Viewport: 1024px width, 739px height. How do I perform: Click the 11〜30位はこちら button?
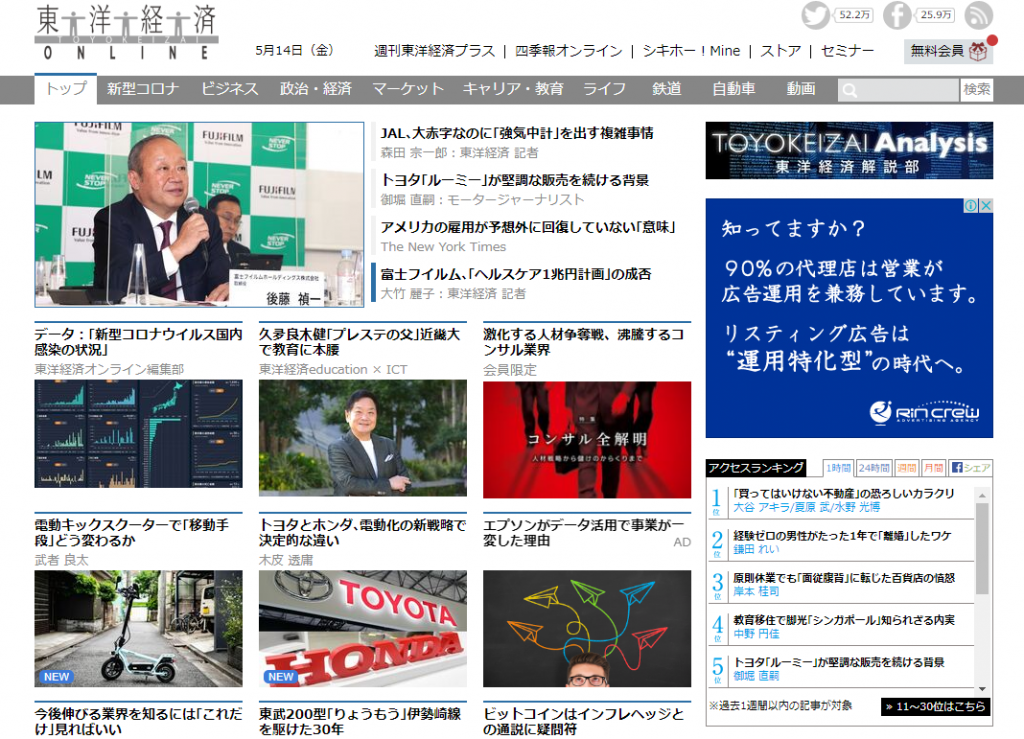pyautogui.click(x=935, y=706)
